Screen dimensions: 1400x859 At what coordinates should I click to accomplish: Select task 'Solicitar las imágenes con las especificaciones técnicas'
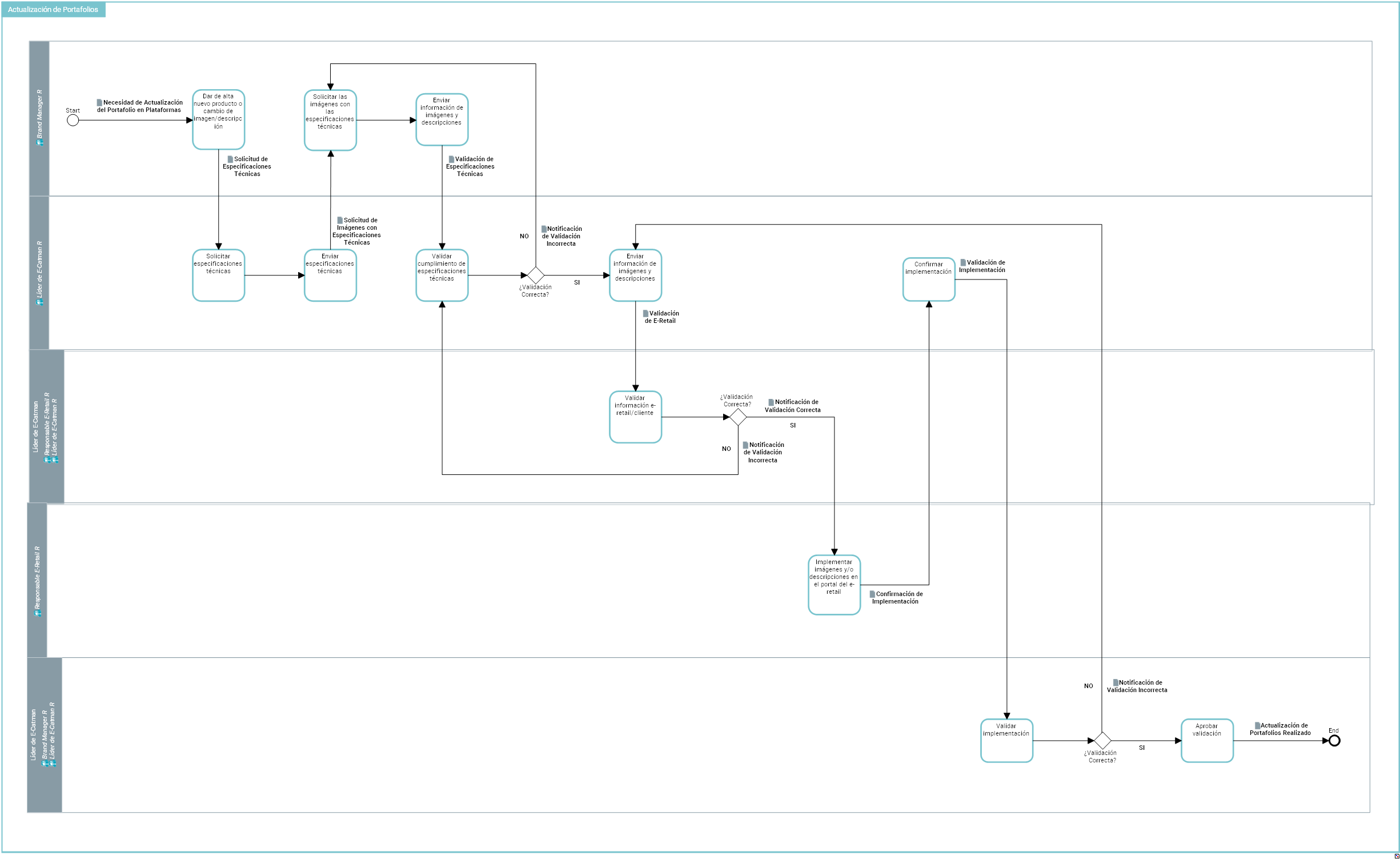pyautogui.click(x=330, y=120)
